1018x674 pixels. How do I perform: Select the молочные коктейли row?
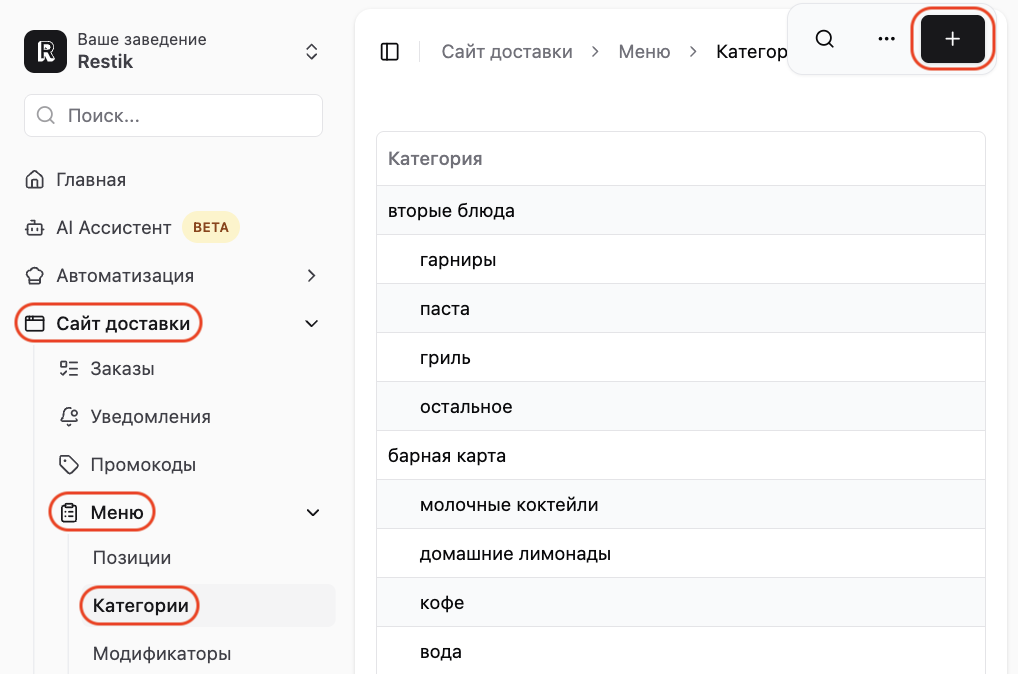pos(681,505)
